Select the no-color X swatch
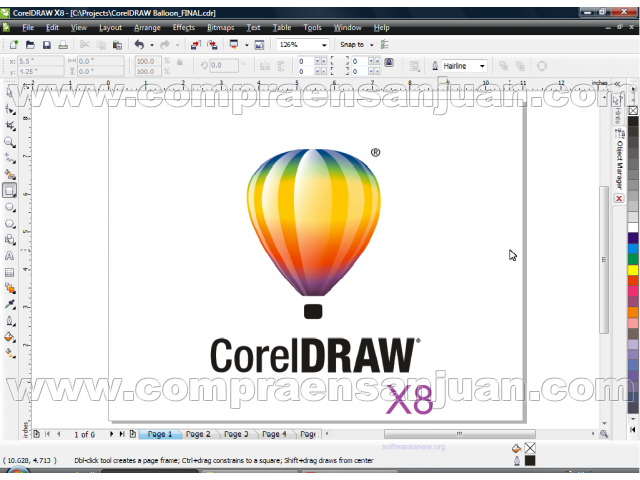 coord(633,110)
